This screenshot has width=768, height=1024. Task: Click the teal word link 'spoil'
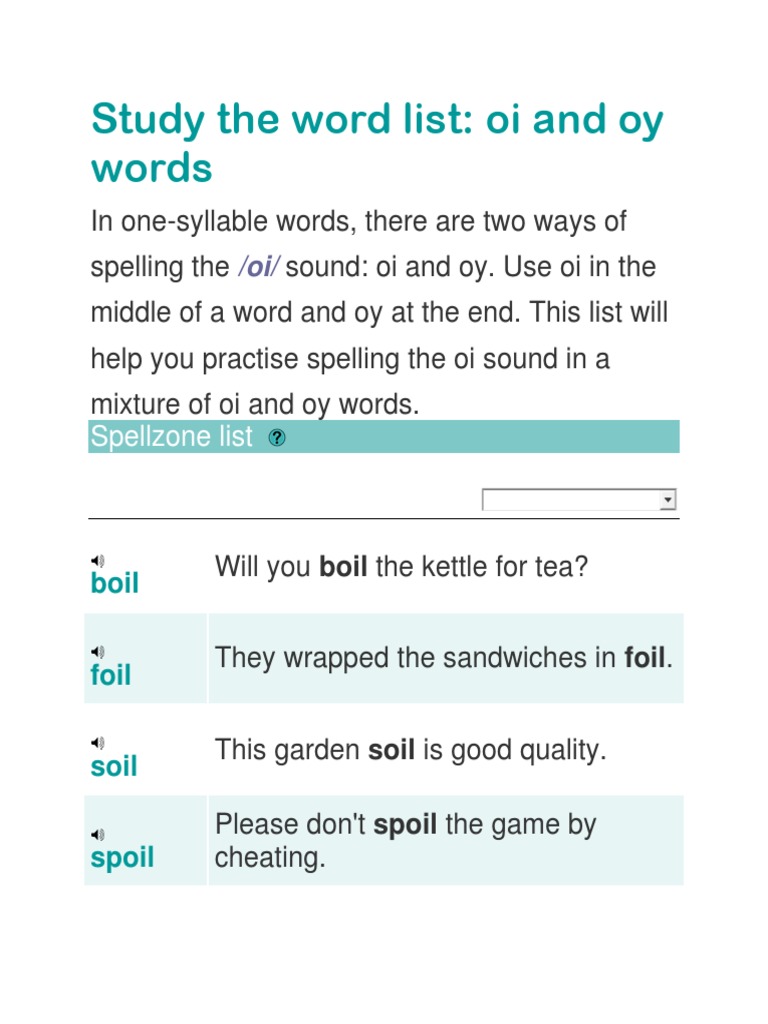pos(122,859)
